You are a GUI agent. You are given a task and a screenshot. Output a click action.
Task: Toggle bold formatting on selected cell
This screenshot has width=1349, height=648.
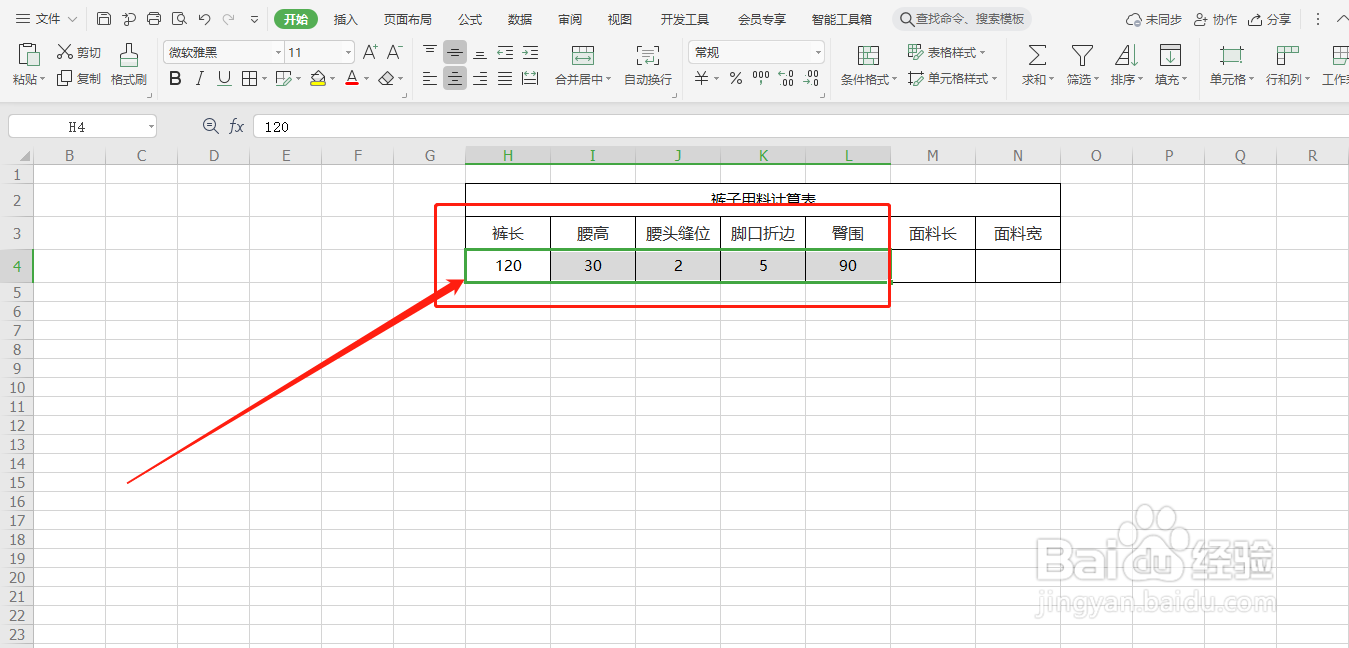175,78
